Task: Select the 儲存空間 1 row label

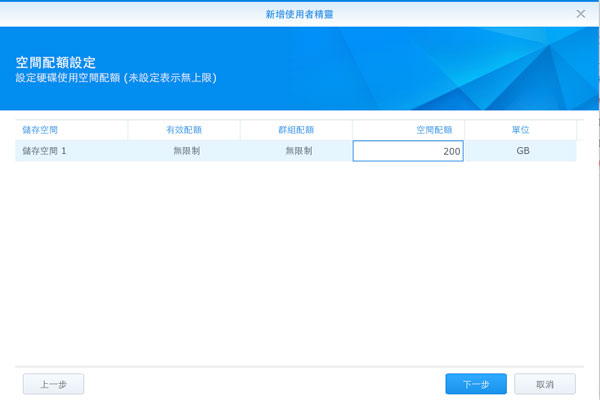Action: 44,151
